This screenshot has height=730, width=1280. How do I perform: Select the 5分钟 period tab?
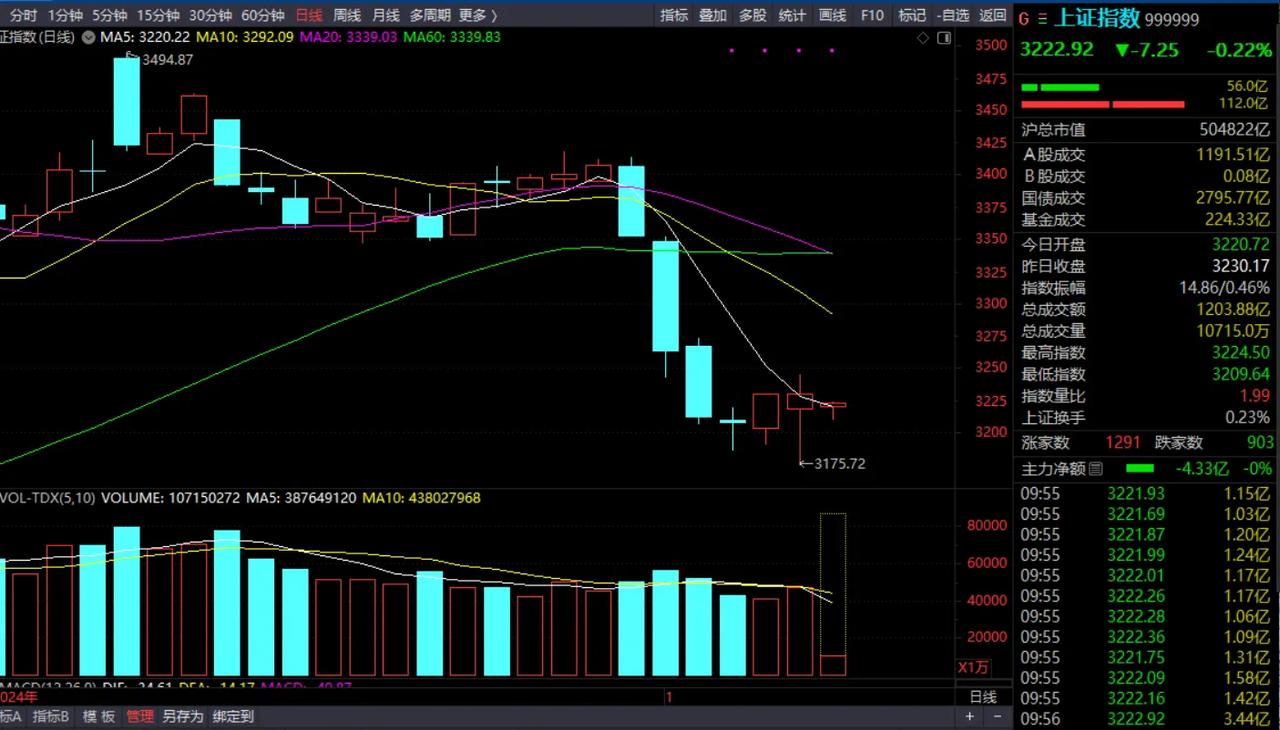coord(109,15)
